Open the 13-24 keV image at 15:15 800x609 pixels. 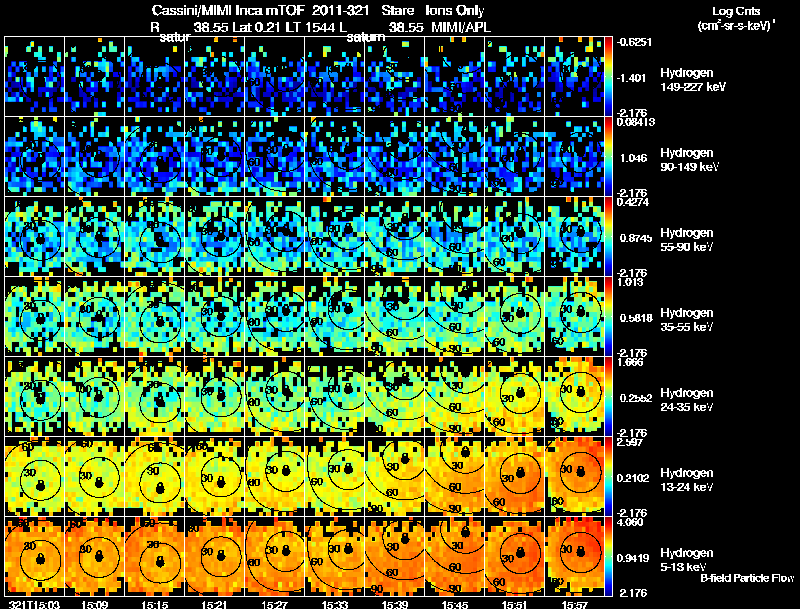[155, 477]
